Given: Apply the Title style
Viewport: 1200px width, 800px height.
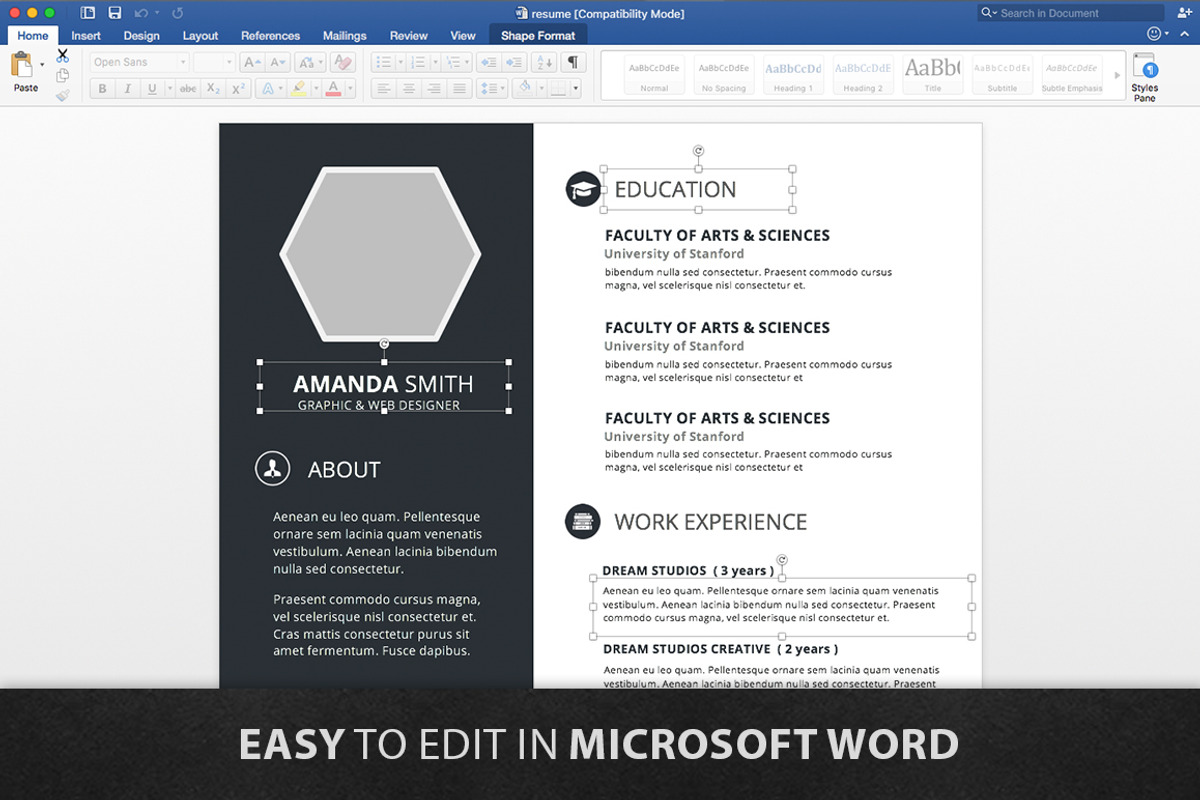Looking at the screenshot, I should tap(932, 76).
